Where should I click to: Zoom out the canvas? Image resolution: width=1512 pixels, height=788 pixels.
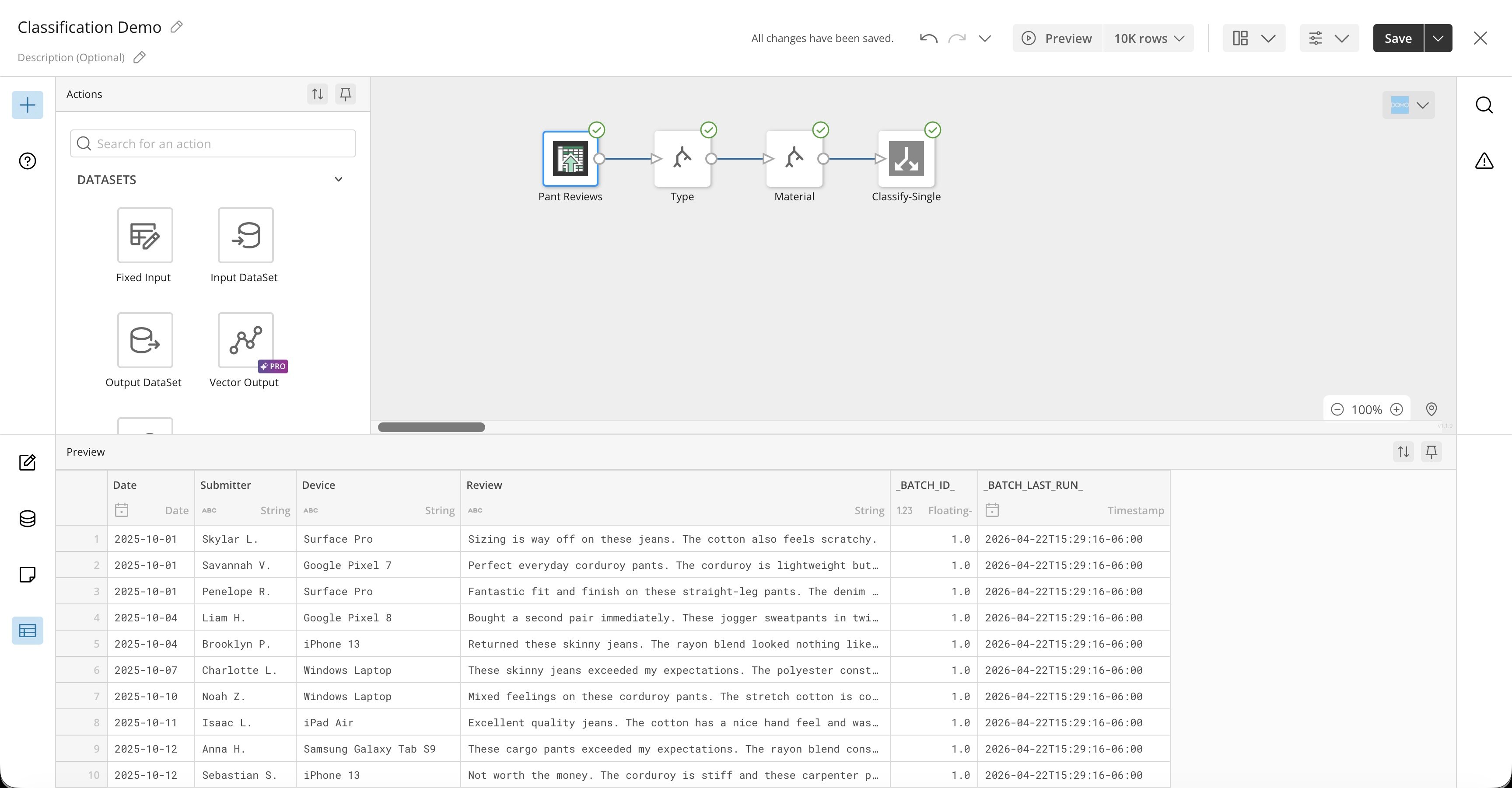click(x=1337, y=410)
